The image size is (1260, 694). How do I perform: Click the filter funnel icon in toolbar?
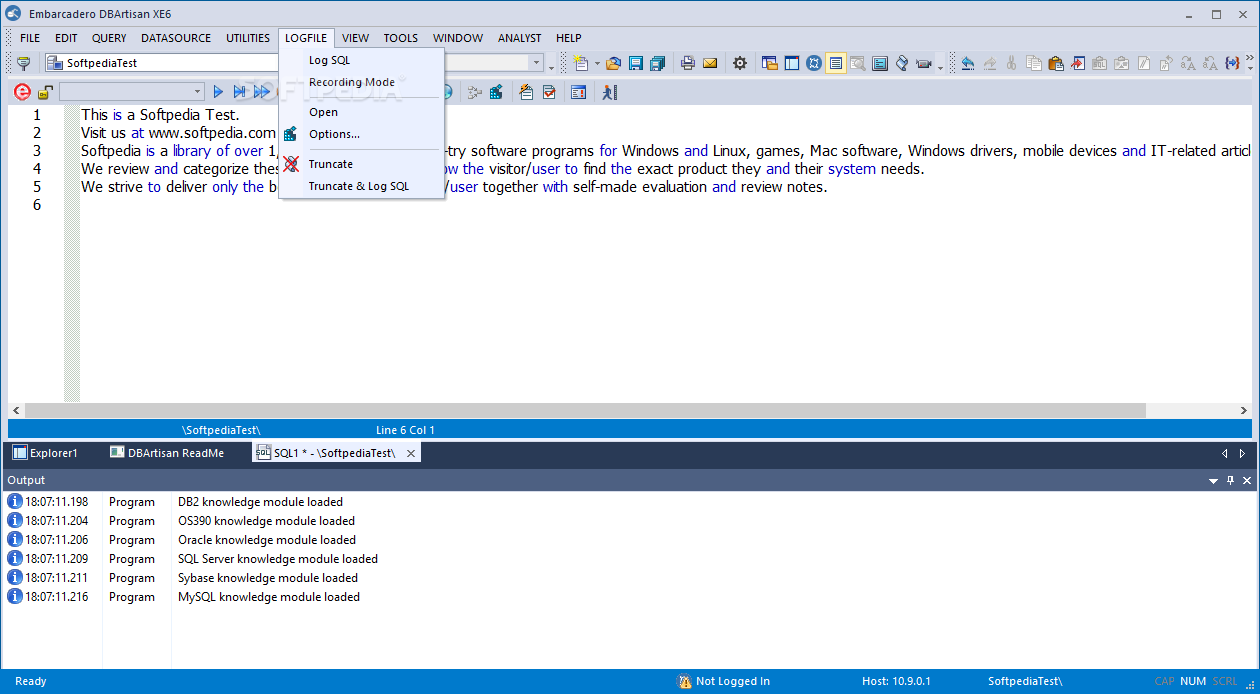click(24, 63)
